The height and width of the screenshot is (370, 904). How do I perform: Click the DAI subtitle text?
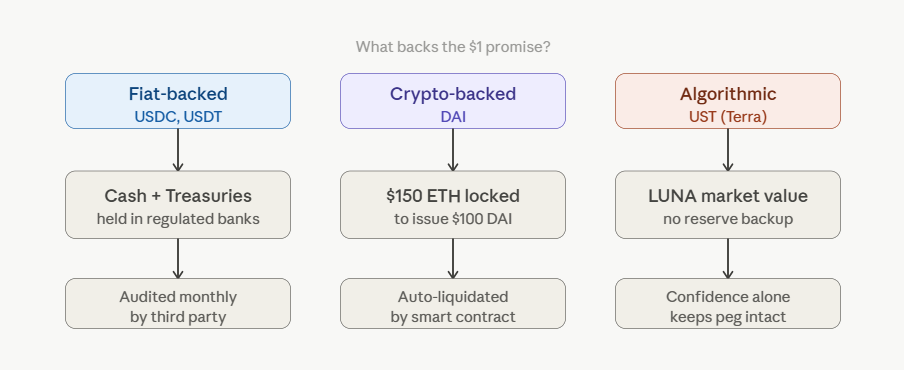coord(453,117)
